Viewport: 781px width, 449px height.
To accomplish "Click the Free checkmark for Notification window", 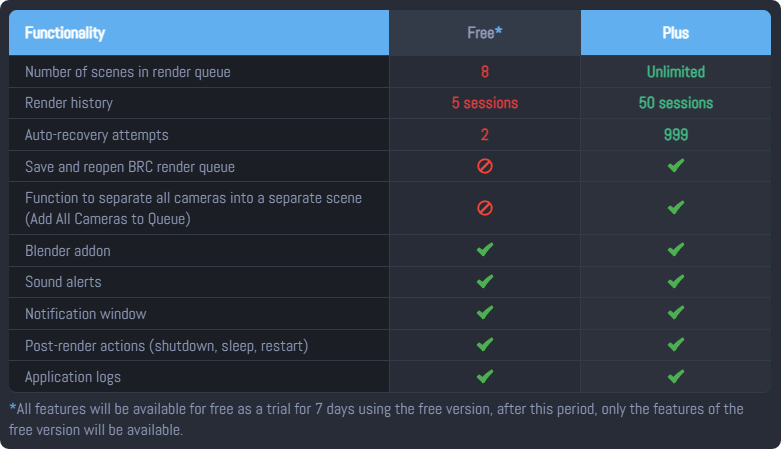I will pyautogui.click(x=485, y=312).
